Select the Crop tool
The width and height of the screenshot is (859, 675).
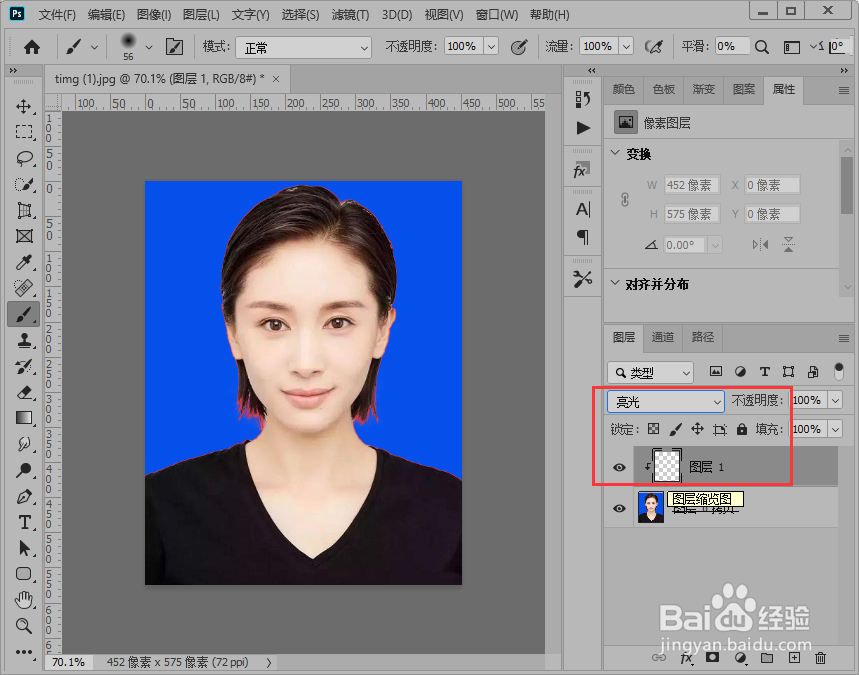click(x=24, y=210)
